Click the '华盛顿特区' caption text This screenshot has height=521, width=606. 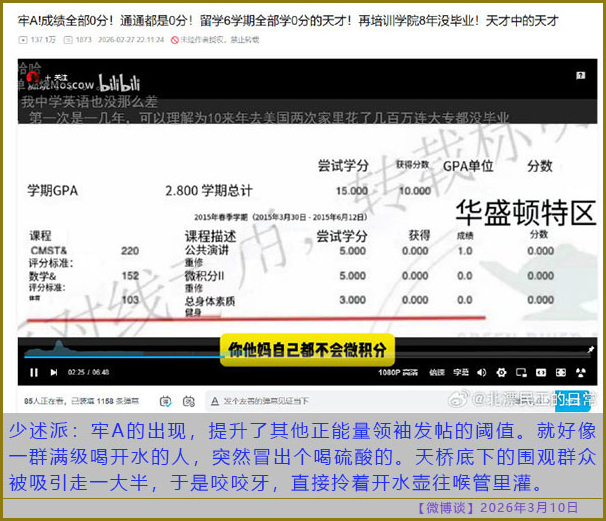[x=526, y=213]
